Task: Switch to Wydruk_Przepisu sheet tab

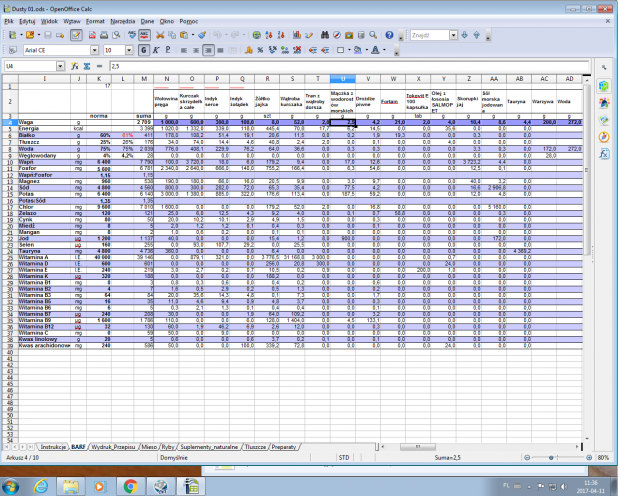Action: click(113, 447)
